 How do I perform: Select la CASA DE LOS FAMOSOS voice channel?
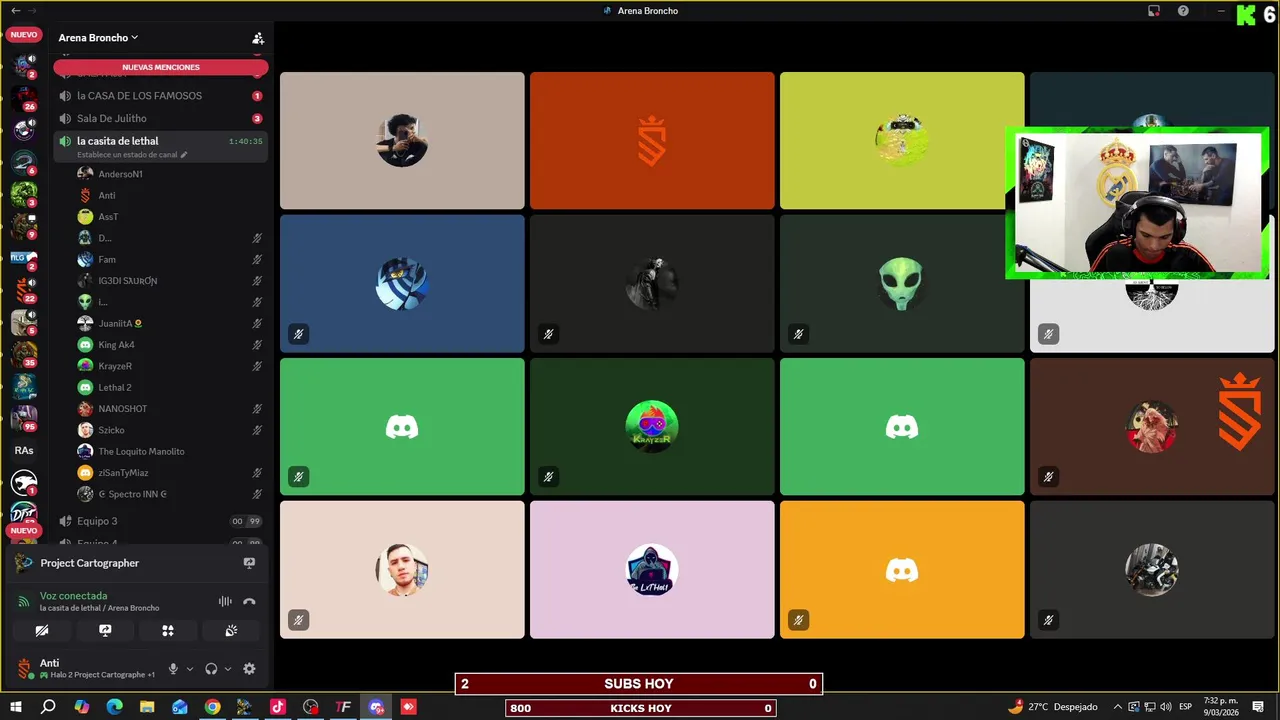(x=160, y=96)
